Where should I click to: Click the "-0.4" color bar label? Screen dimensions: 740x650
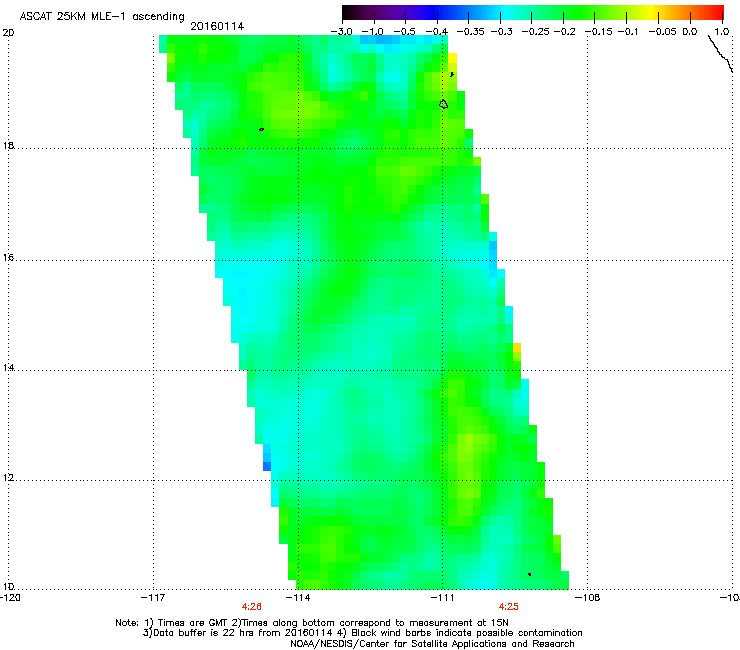click(x=437, y=32)
